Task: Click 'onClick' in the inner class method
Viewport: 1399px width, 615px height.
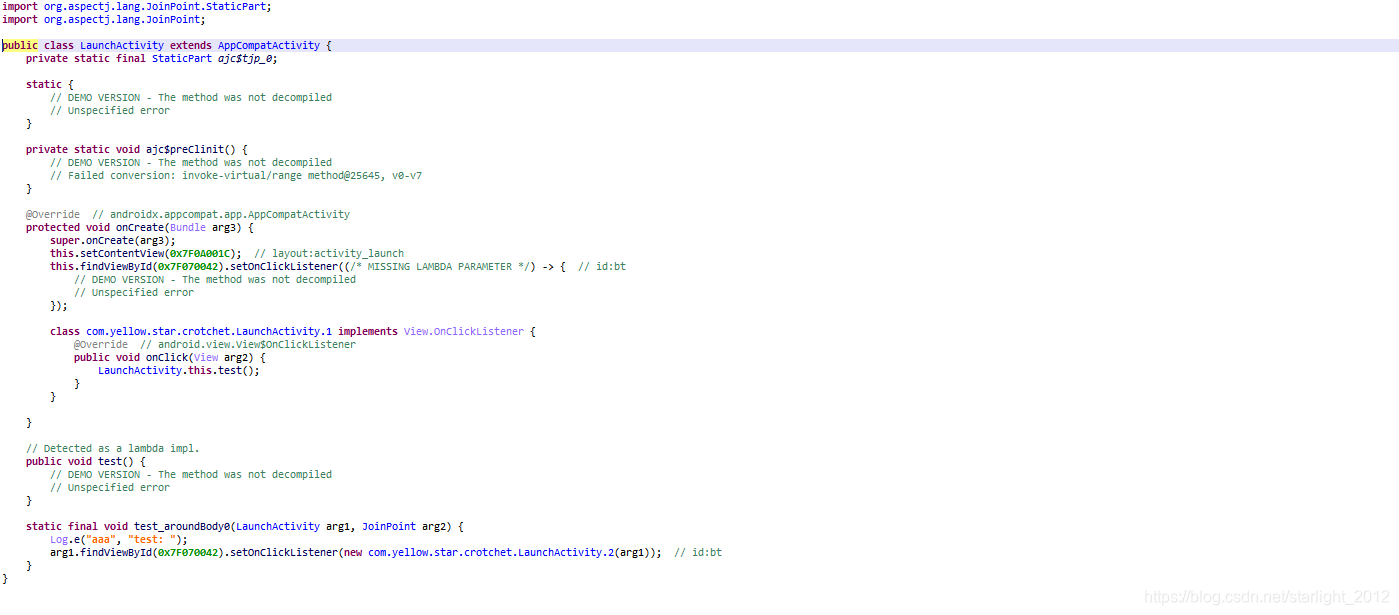Action: tap(167, 357)
